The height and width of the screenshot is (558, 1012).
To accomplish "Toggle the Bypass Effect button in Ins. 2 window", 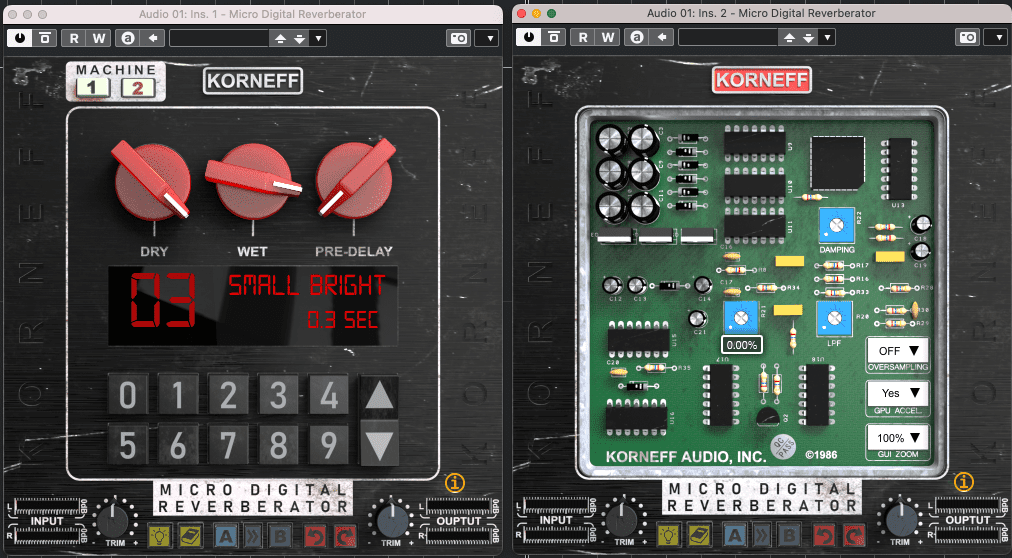I will tap(554, 38).
